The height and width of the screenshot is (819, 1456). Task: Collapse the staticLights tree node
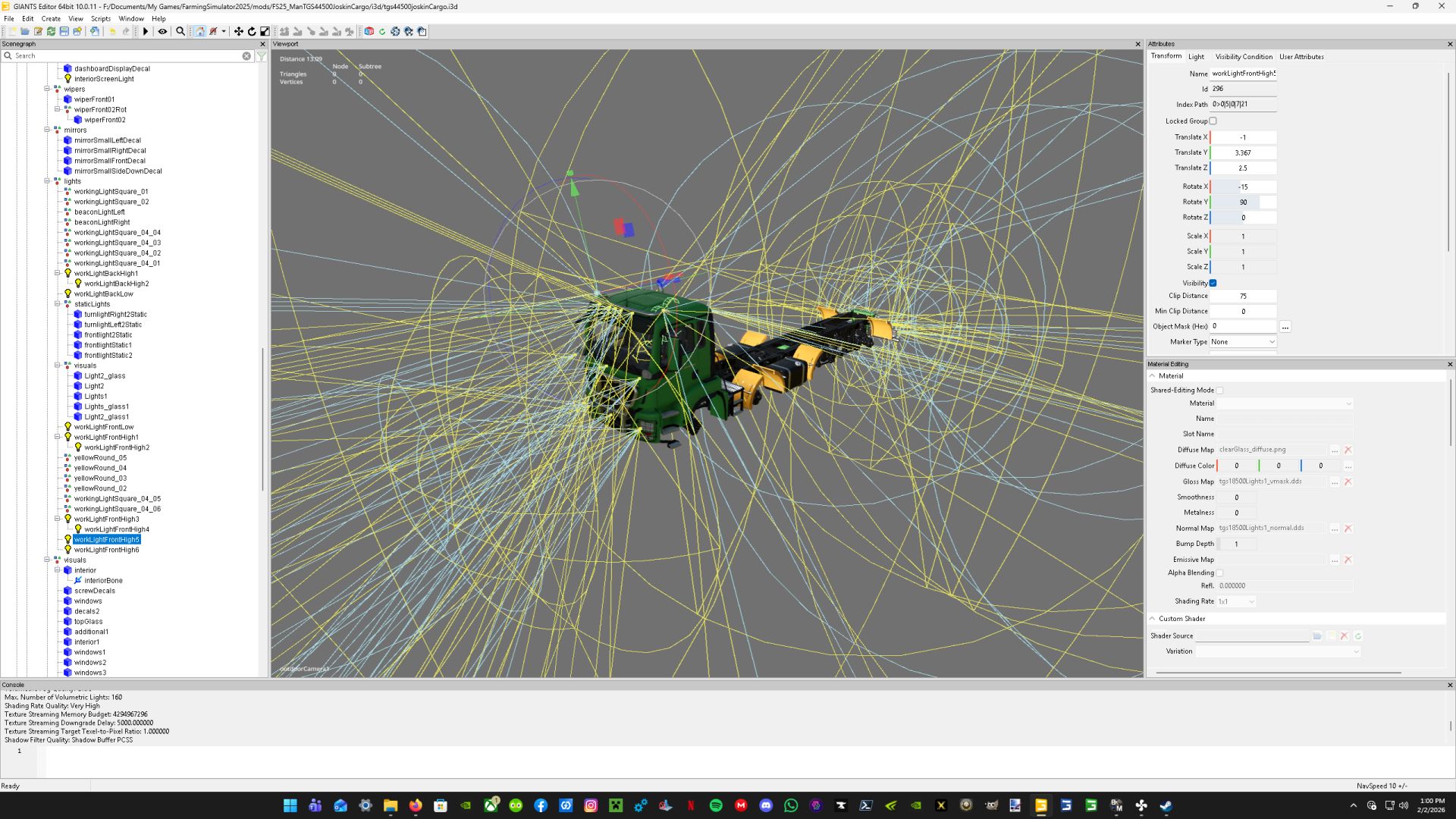pyautogui.click(x=57, y=303)
